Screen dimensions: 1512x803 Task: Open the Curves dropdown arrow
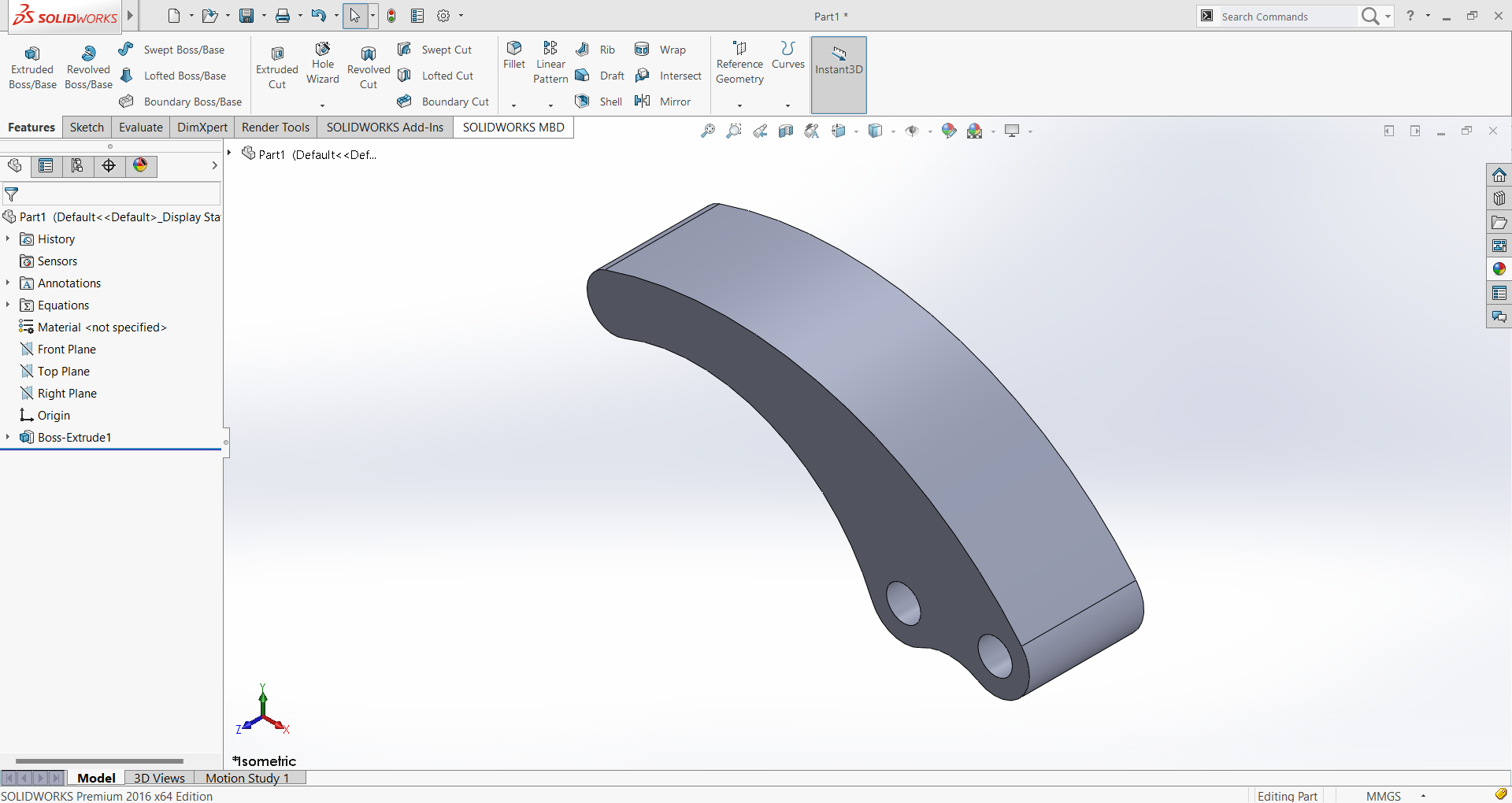coord(787,105)
